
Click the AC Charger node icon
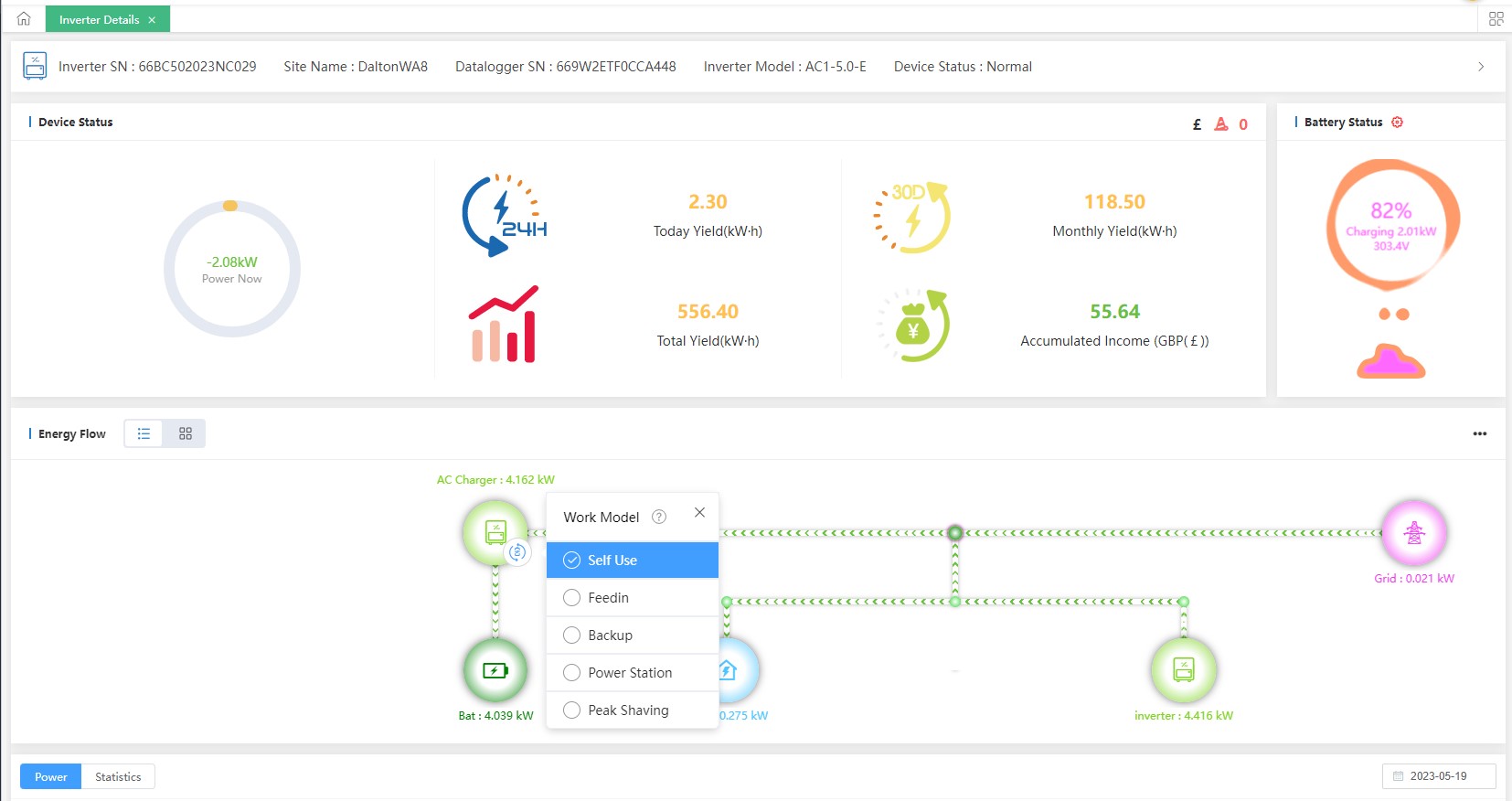tap(495, 532)
